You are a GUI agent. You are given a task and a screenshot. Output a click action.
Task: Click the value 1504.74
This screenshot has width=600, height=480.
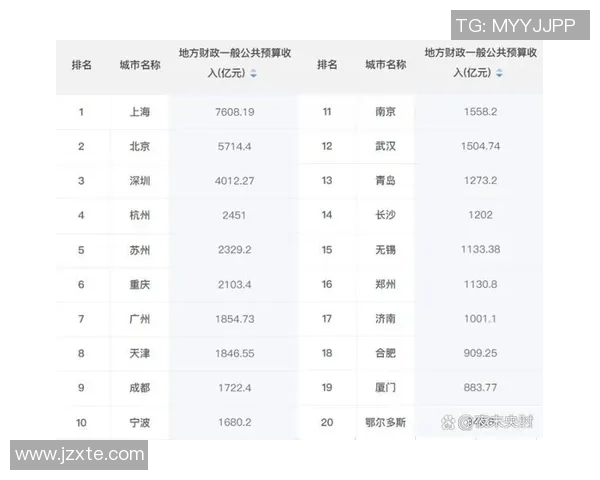point(481,146)
